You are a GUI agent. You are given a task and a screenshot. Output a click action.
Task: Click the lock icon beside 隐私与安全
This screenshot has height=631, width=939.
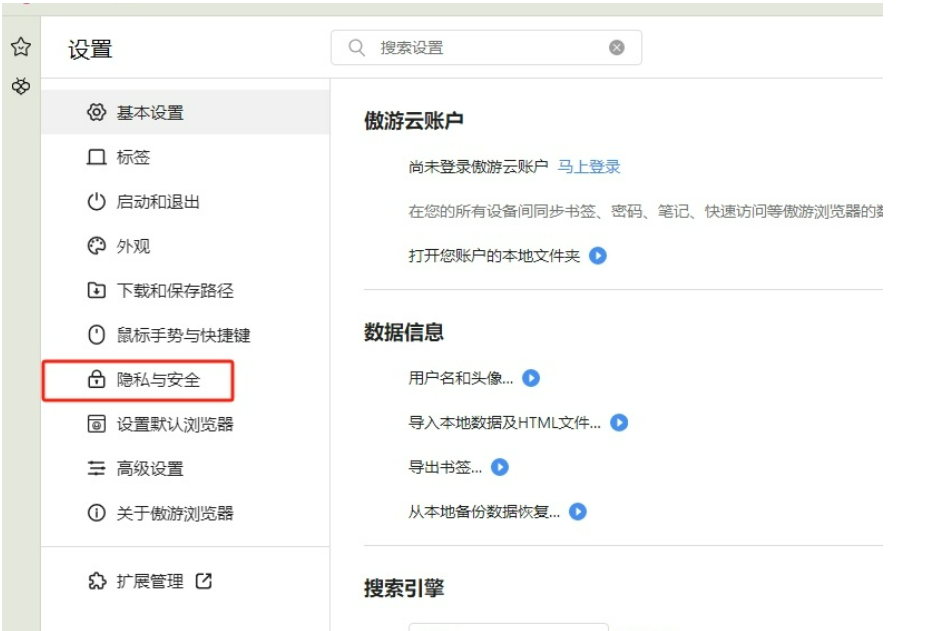click(96, 379)
